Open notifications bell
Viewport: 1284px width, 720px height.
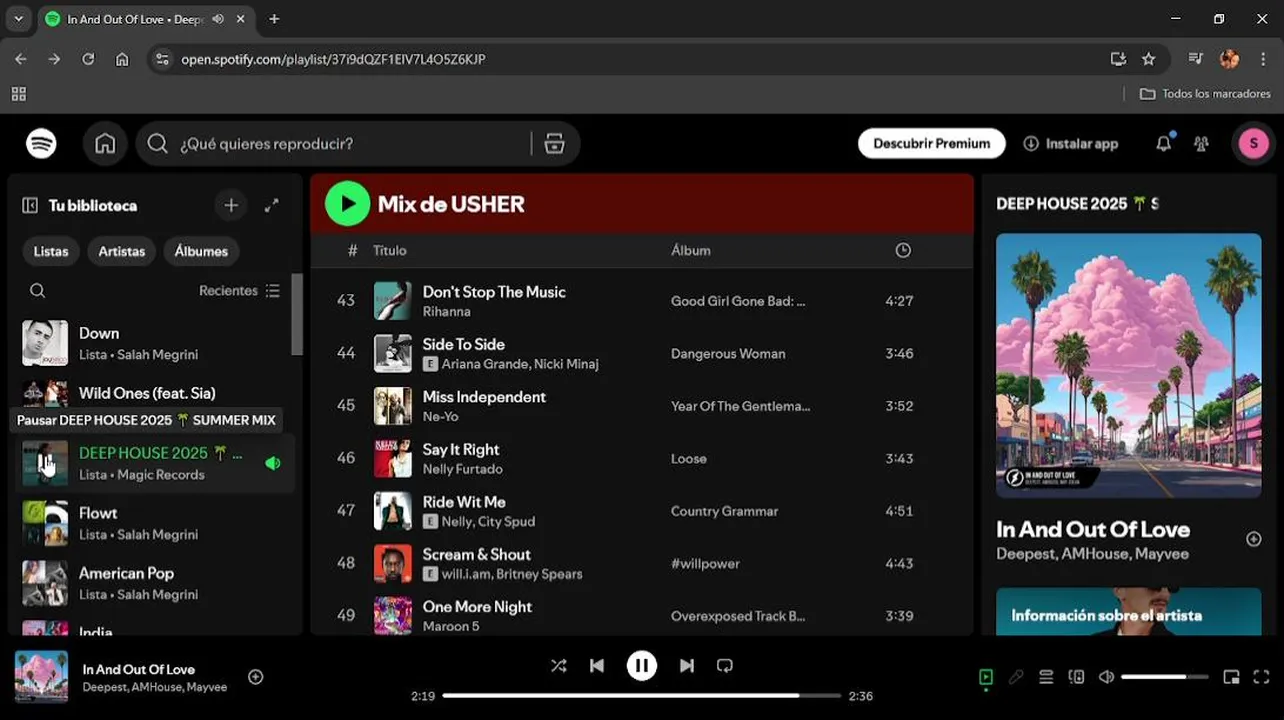tap(1163, 144)
